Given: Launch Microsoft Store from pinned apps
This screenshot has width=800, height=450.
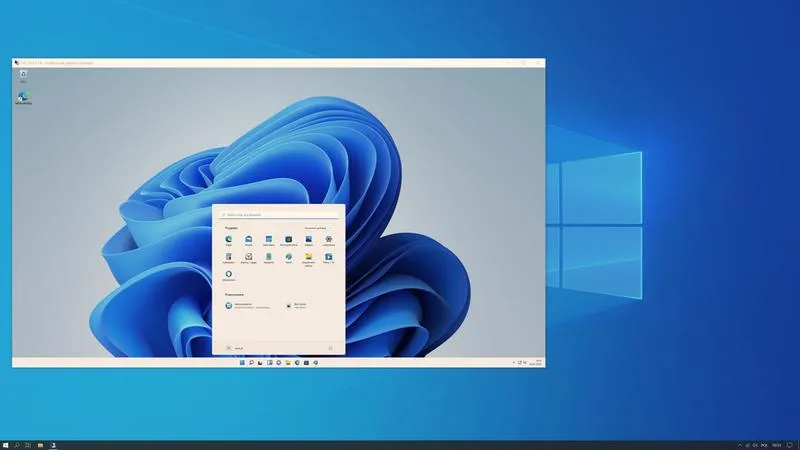Looking at the screenshot, I should 288,239.
